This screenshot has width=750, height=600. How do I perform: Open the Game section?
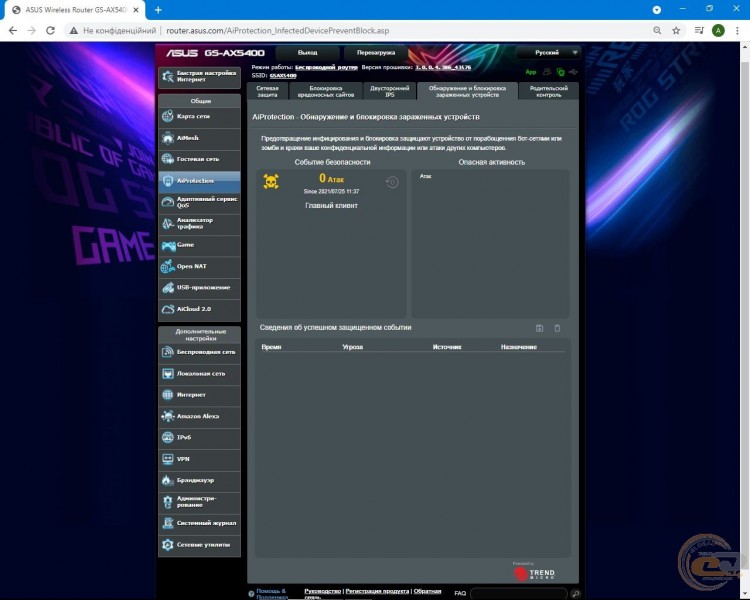tap(199, 245)
